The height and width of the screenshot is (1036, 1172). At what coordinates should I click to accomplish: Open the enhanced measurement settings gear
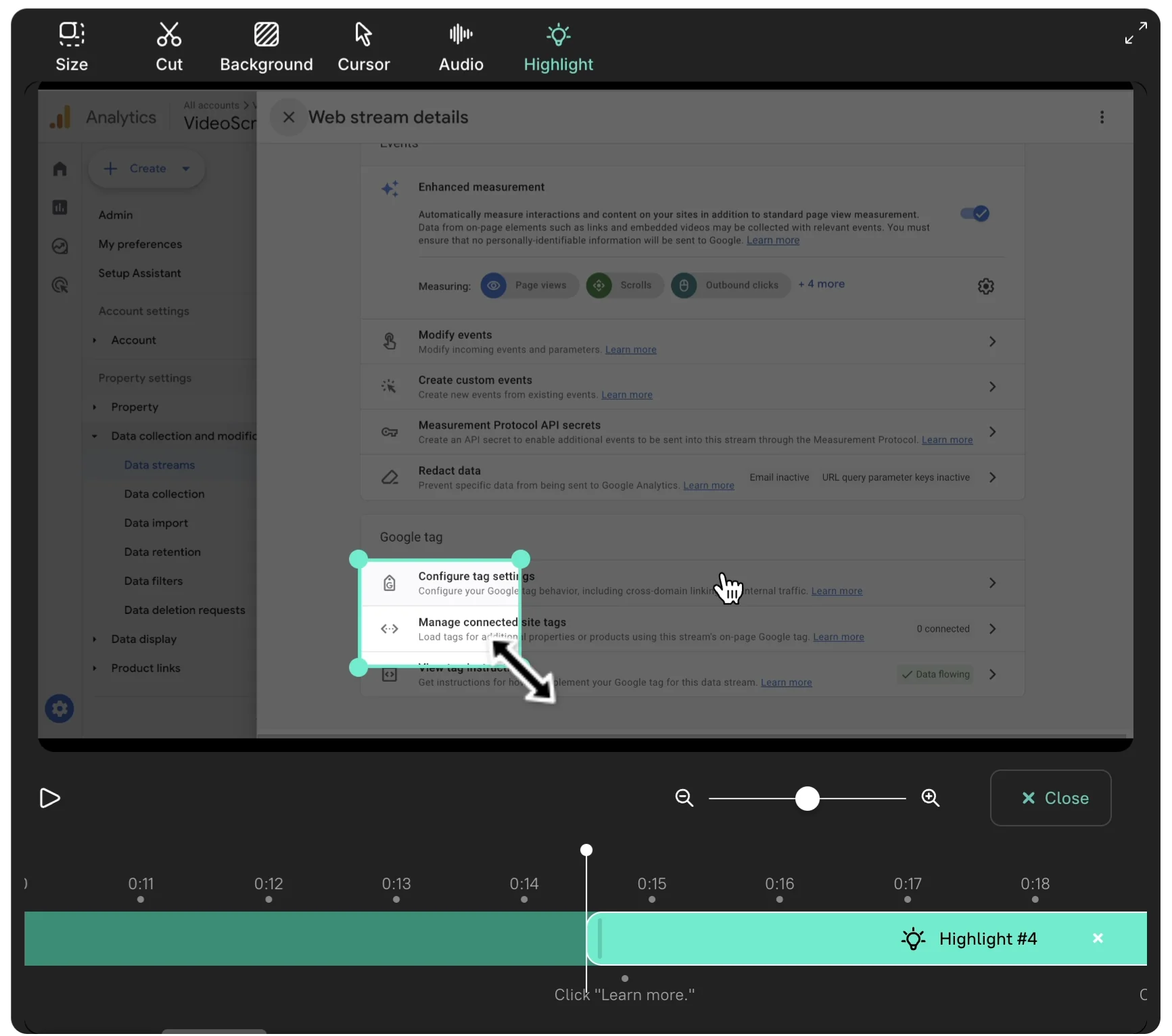tap(986, 286)
